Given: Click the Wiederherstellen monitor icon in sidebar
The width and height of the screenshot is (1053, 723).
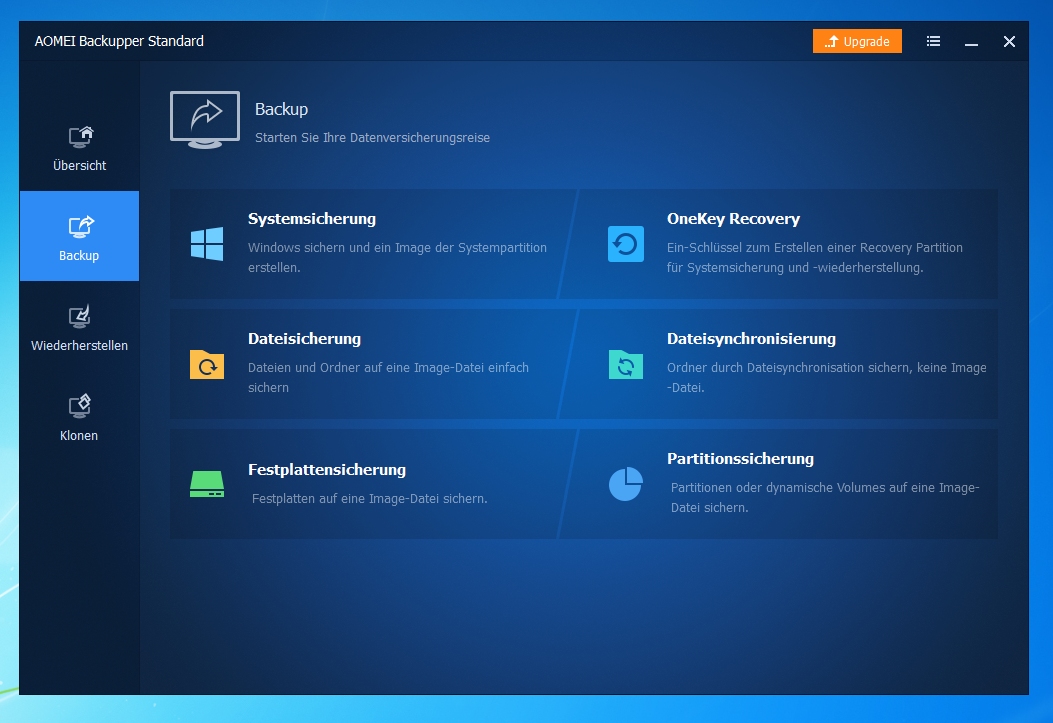Looking at the screenshot, I should point(79,316).
